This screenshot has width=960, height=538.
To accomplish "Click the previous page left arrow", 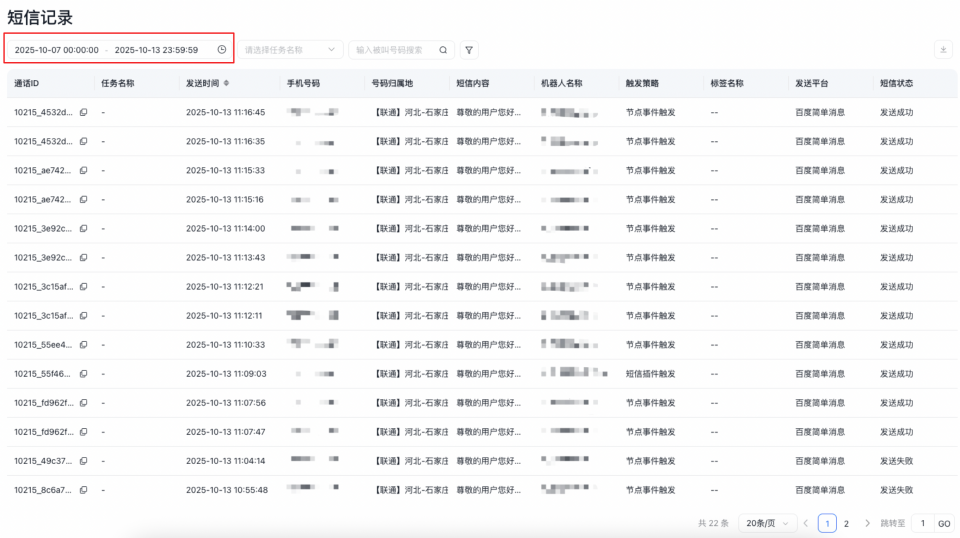I will tap(806, 523).
